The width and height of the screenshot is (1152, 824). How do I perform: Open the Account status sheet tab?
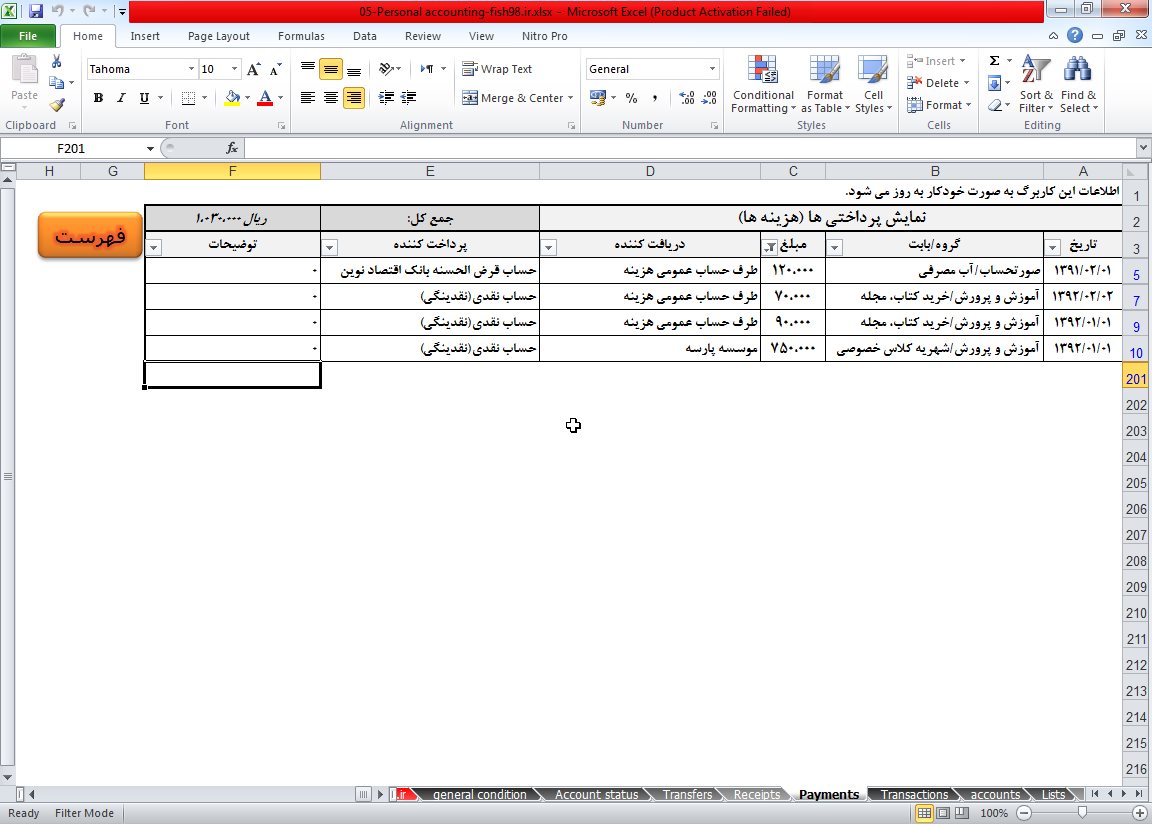pyautogui.click(x=596, y=794)
